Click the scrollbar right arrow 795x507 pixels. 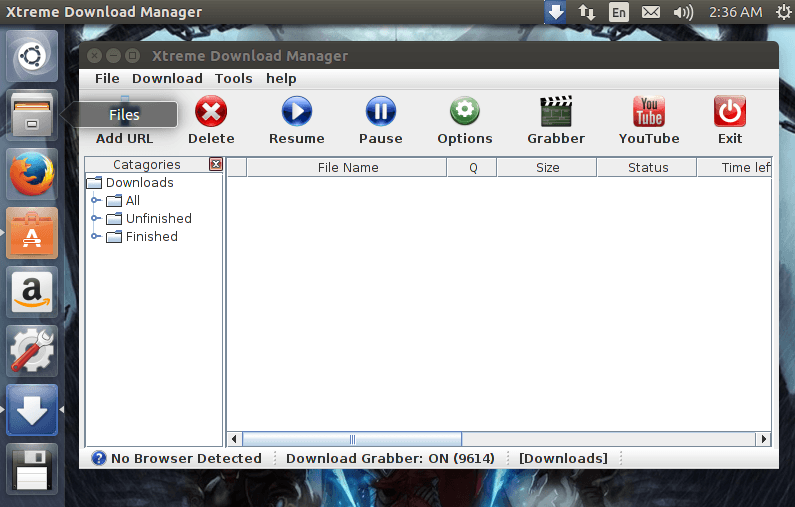[x=764, y=439]
